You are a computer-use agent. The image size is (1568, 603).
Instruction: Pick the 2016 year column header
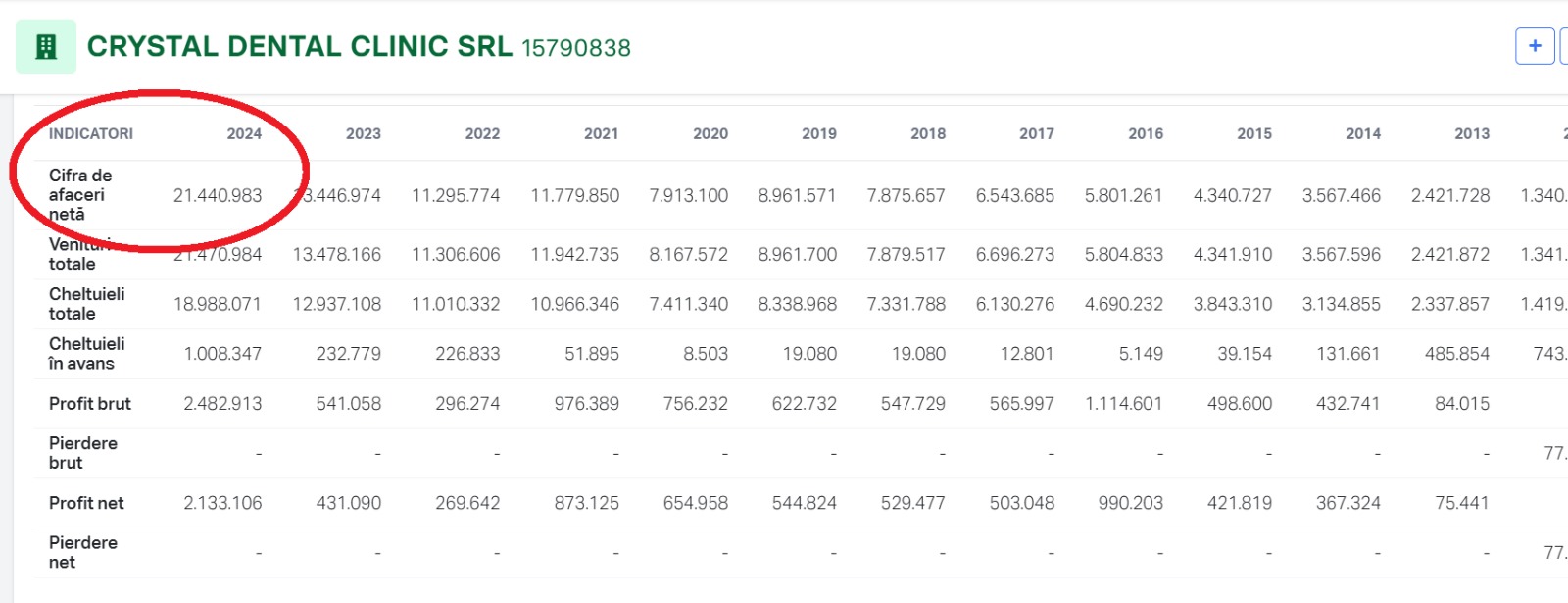pyautogui.click(x=1145, y=134)
